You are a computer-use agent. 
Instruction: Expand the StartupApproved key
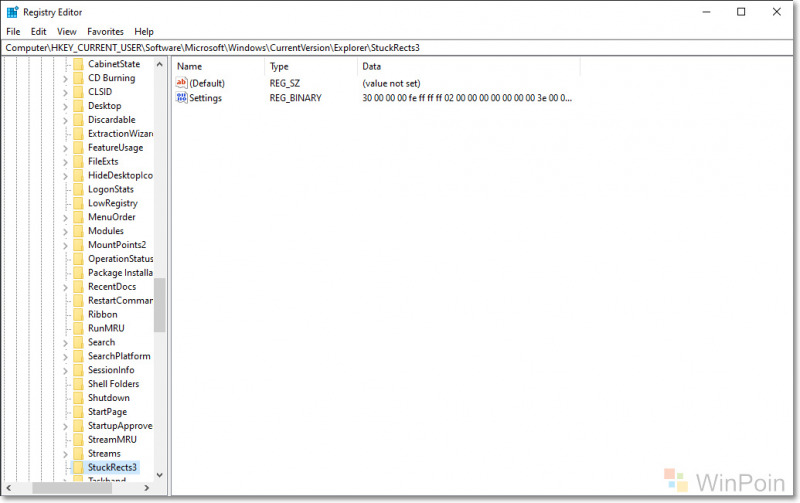pos(65,426)
